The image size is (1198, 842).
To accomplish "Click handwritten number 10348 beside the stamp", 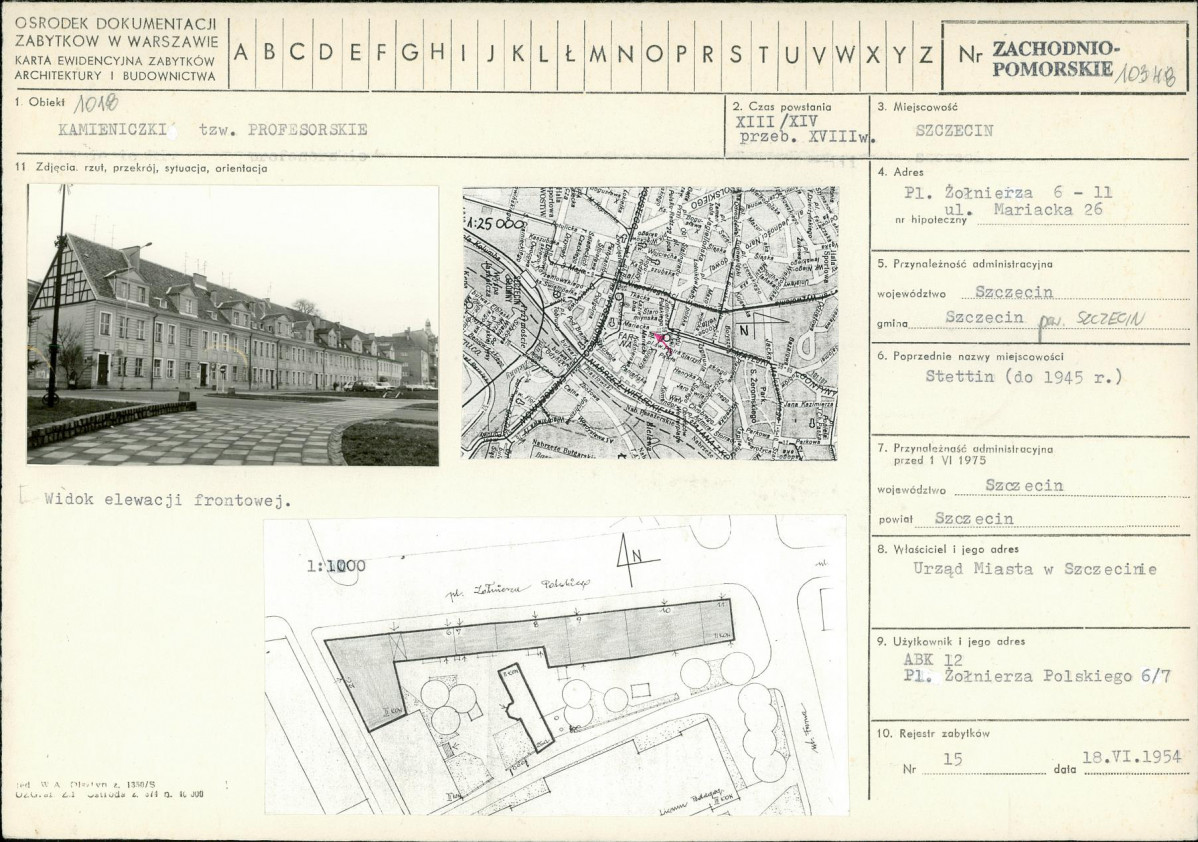I will pyautogui.click(x=1148, y=73).
